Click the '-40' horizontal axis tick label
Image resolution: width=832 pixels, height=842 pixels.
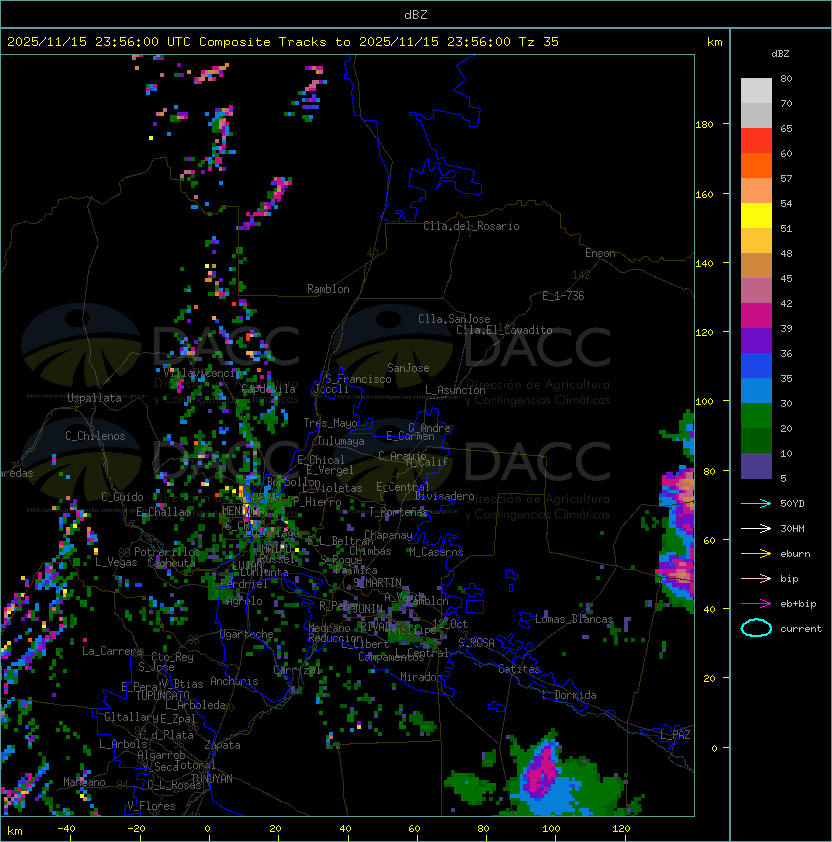(x=66, y=829)
